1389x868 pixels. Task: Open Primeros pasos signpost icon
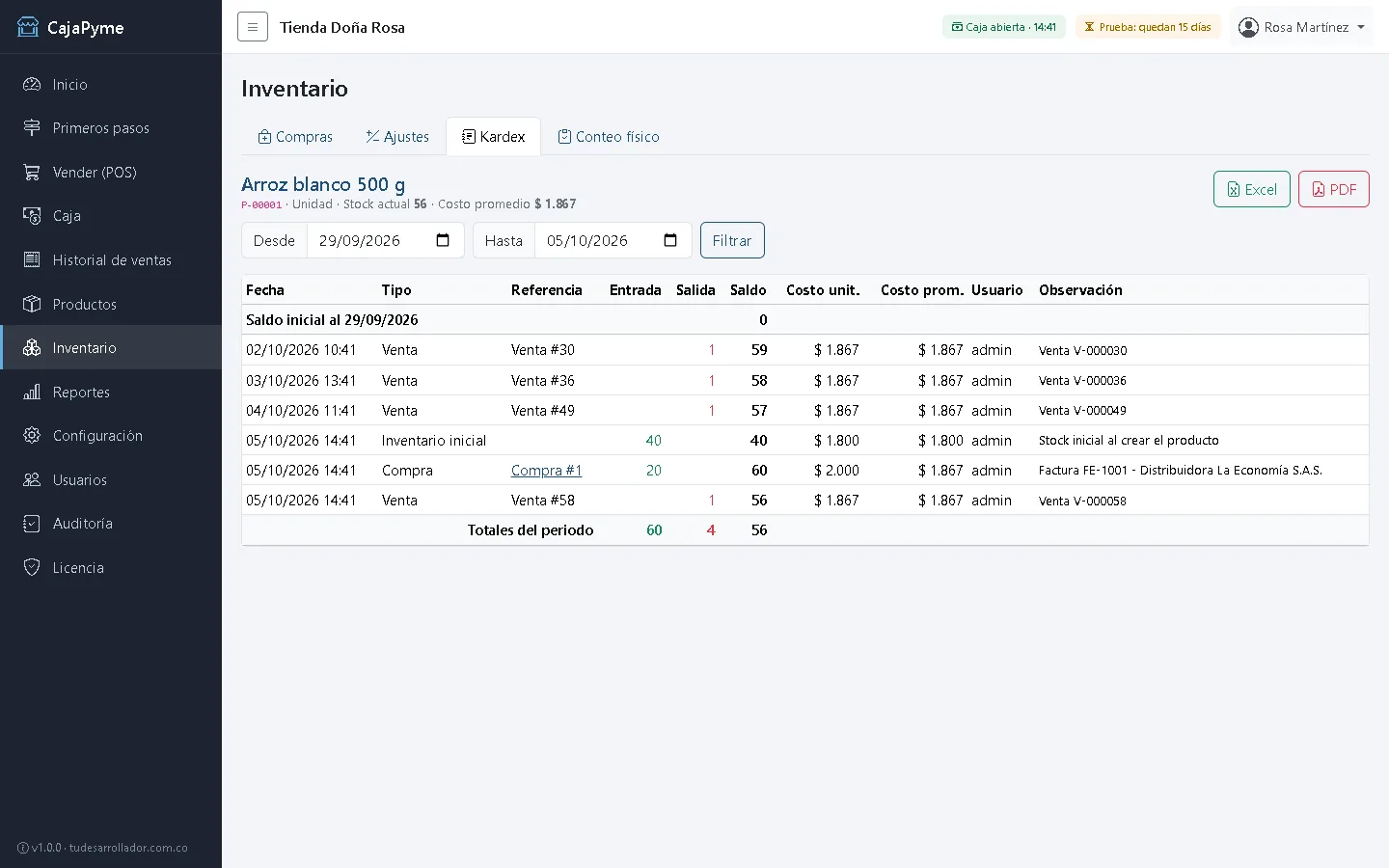point(32,128)
